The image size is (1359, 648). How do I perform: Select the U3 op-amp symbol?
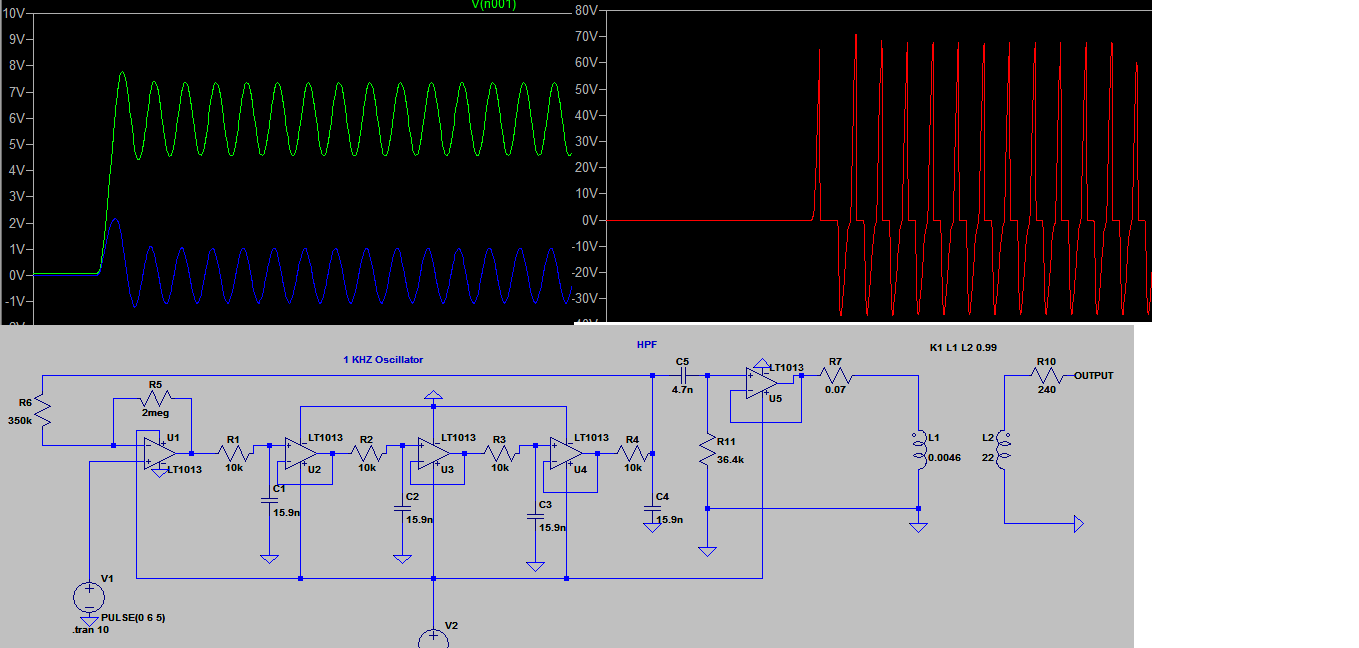[x=434, y=454]
